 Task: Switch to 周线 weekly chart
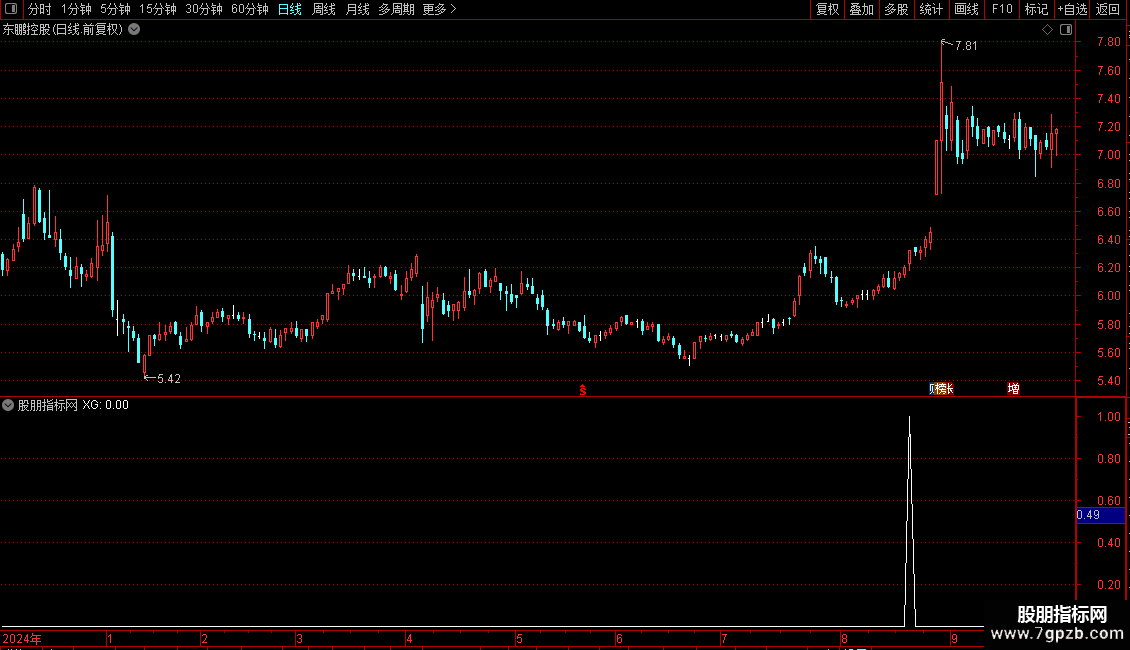324,9
